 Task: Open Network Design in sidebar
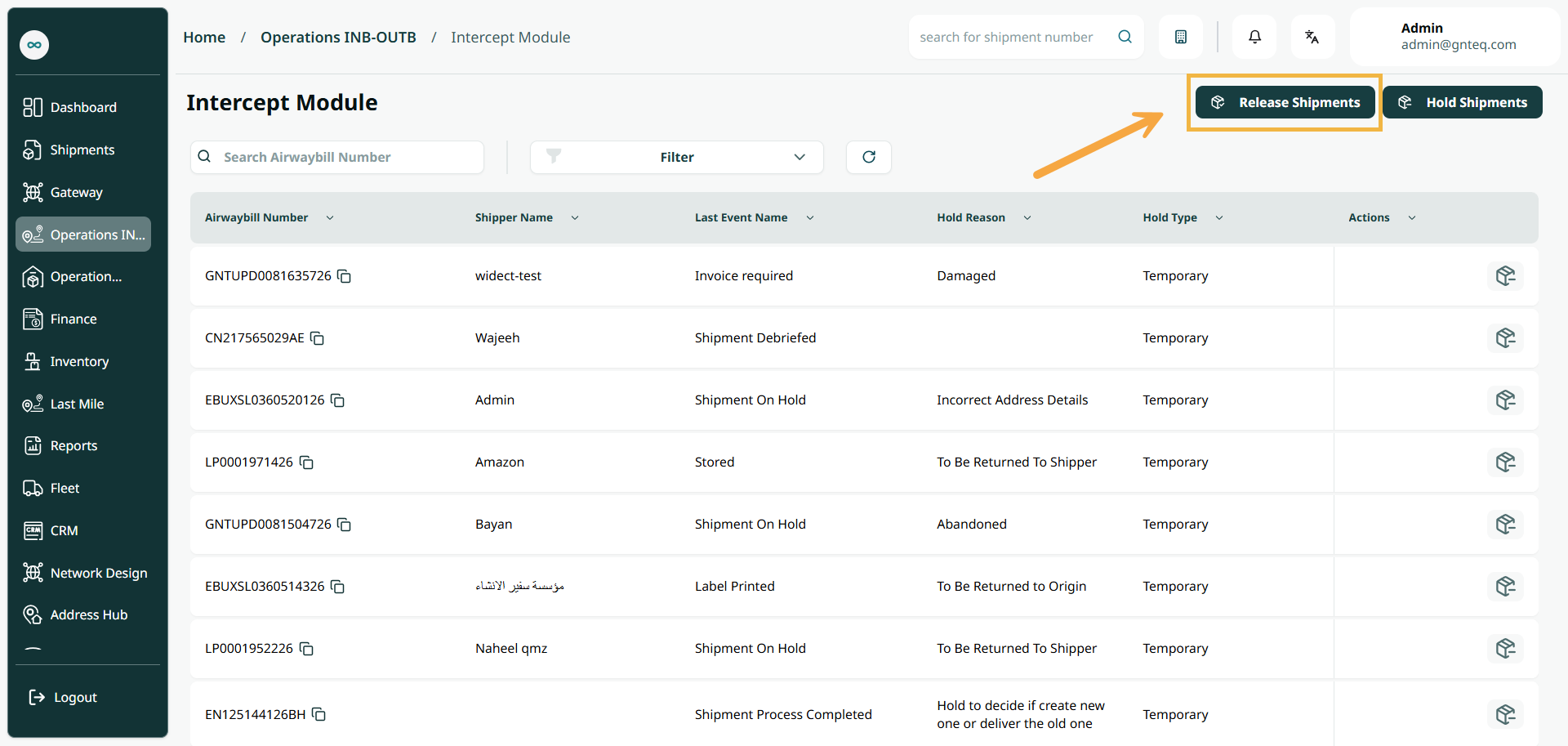point(83,573)
